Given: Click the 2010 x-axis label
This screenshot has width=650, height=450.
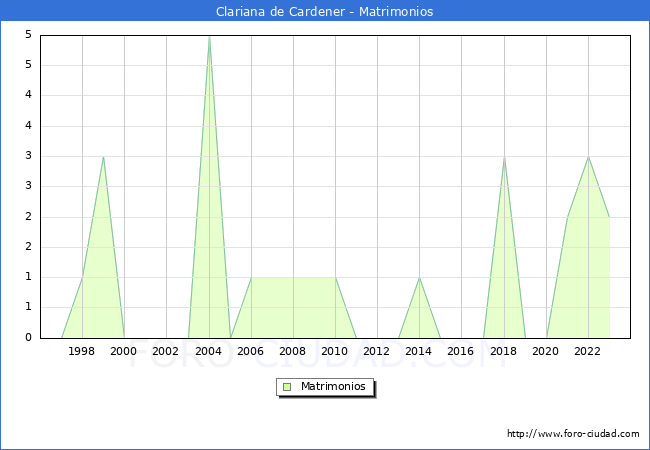Looking at the screenshot, I should click(335, 351).
